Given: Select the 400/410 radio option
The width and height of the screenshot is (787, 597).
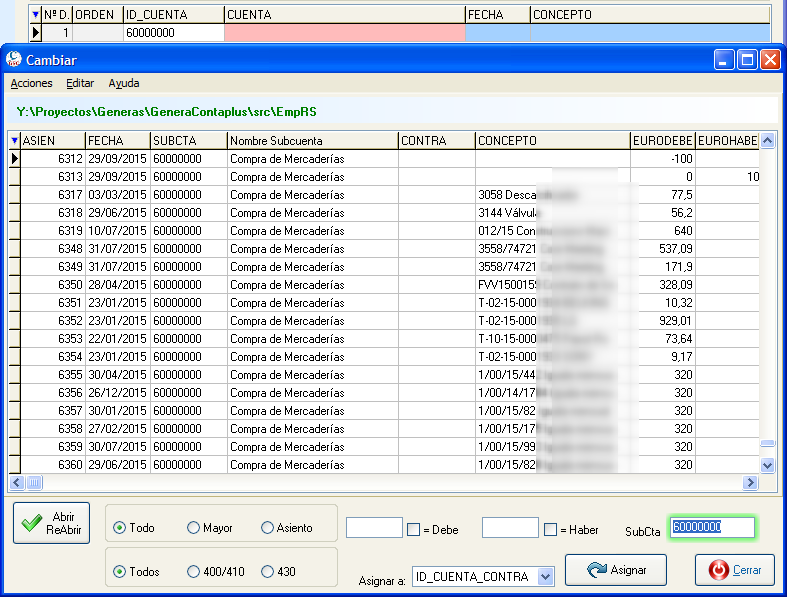Looking at the screenshot, I should 193,571.
